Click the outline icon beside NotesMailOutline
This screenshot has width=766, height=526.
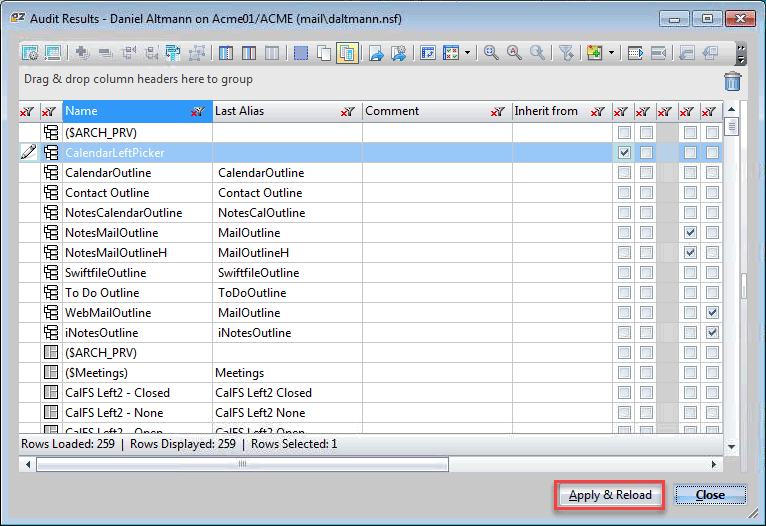51,233
